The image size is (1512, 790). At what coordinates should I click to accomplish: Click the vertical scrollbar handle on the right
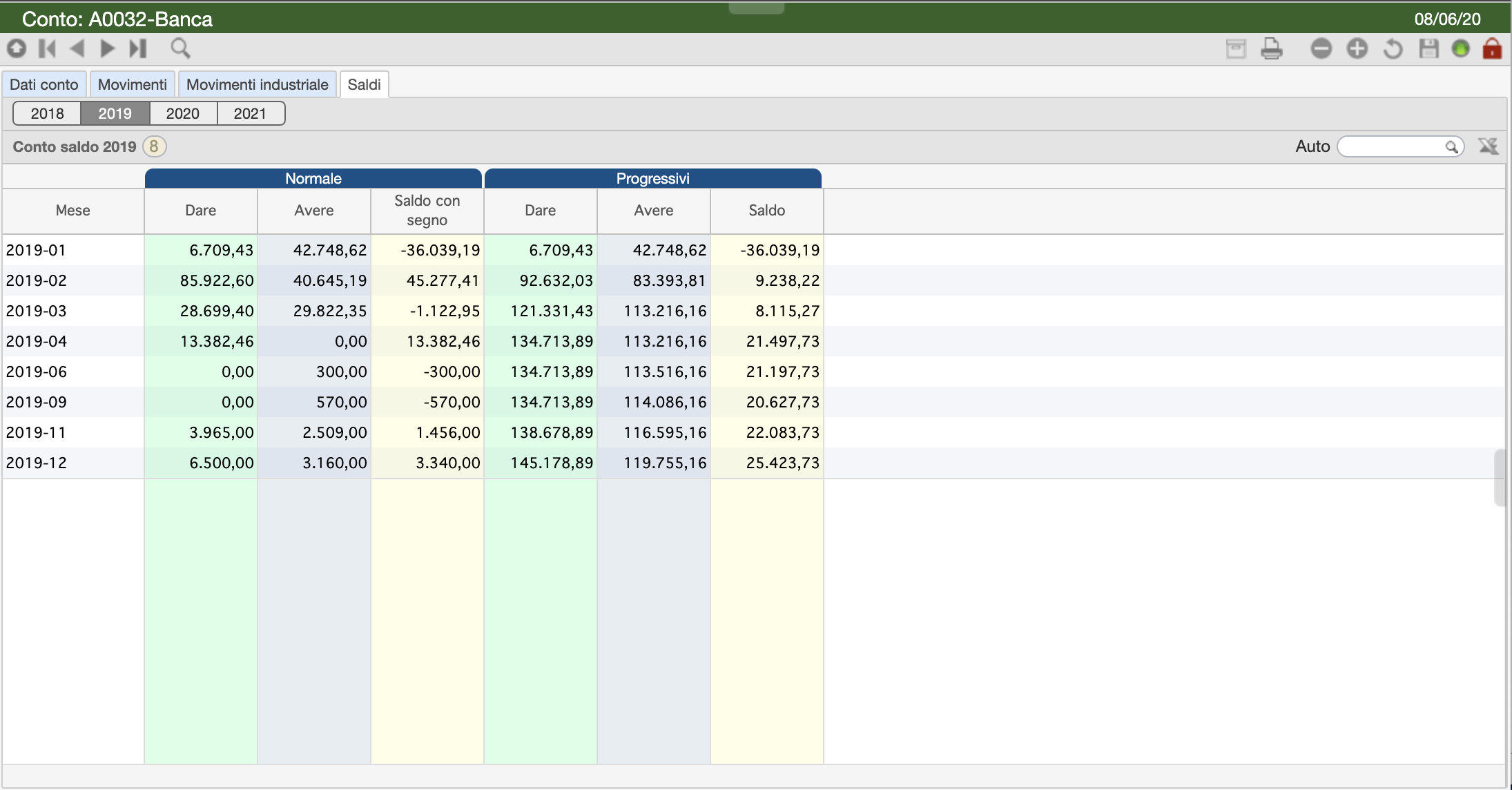(x=1500, y=478)
